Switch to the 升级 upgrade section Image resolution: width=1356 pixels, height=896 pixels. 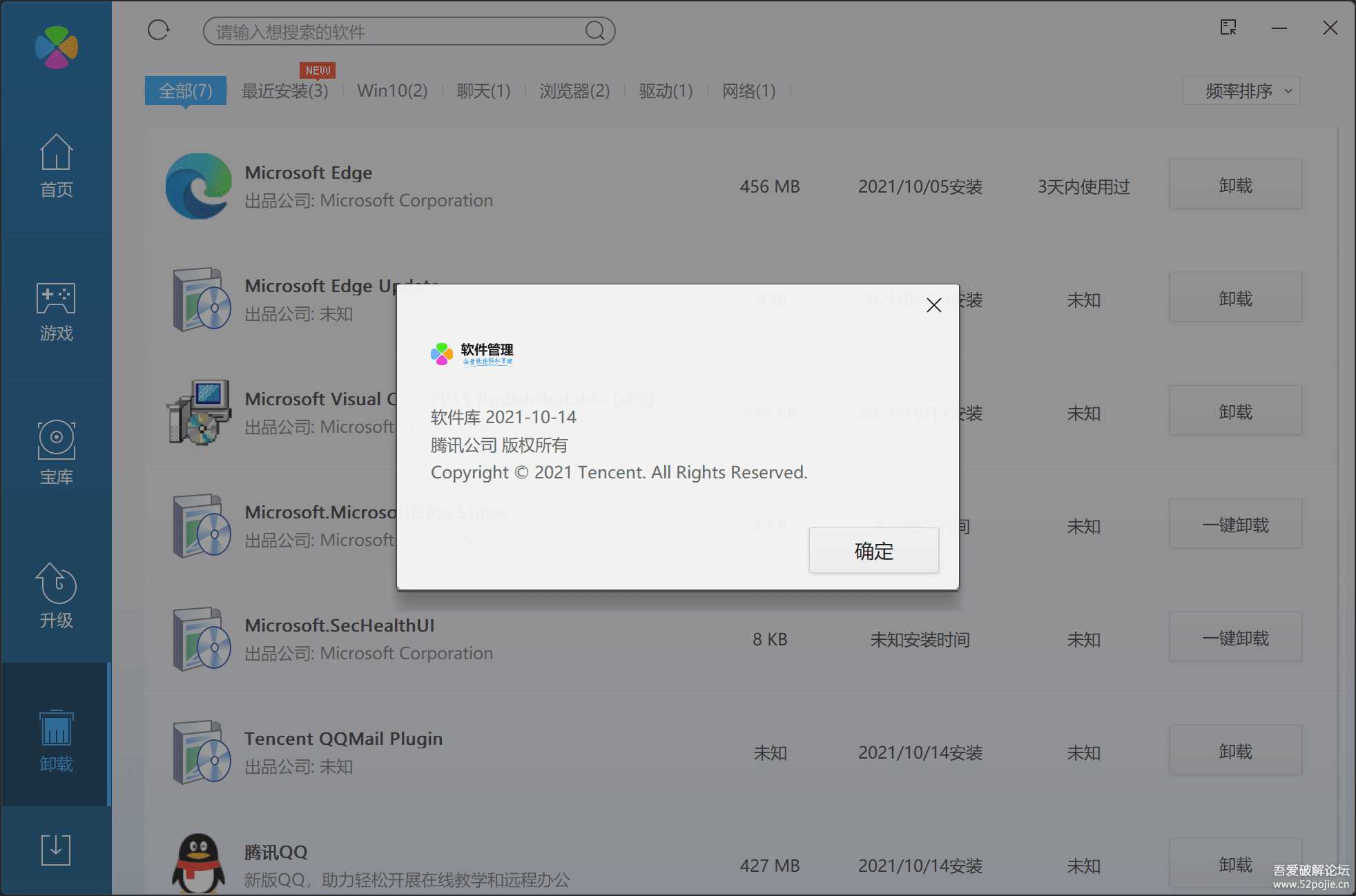pyautogui.click(x=56, y=596)
